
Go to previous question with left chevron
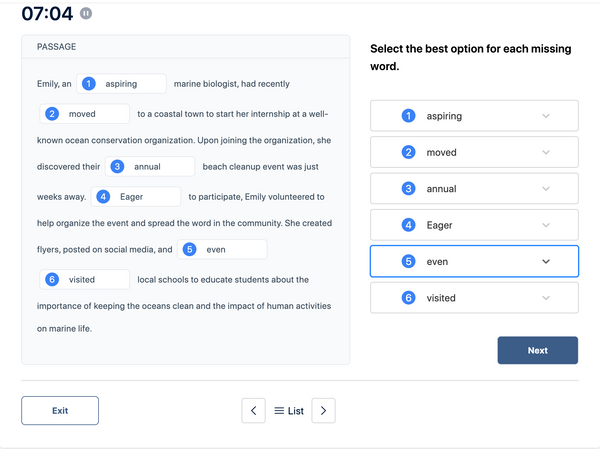click(253, 411)
